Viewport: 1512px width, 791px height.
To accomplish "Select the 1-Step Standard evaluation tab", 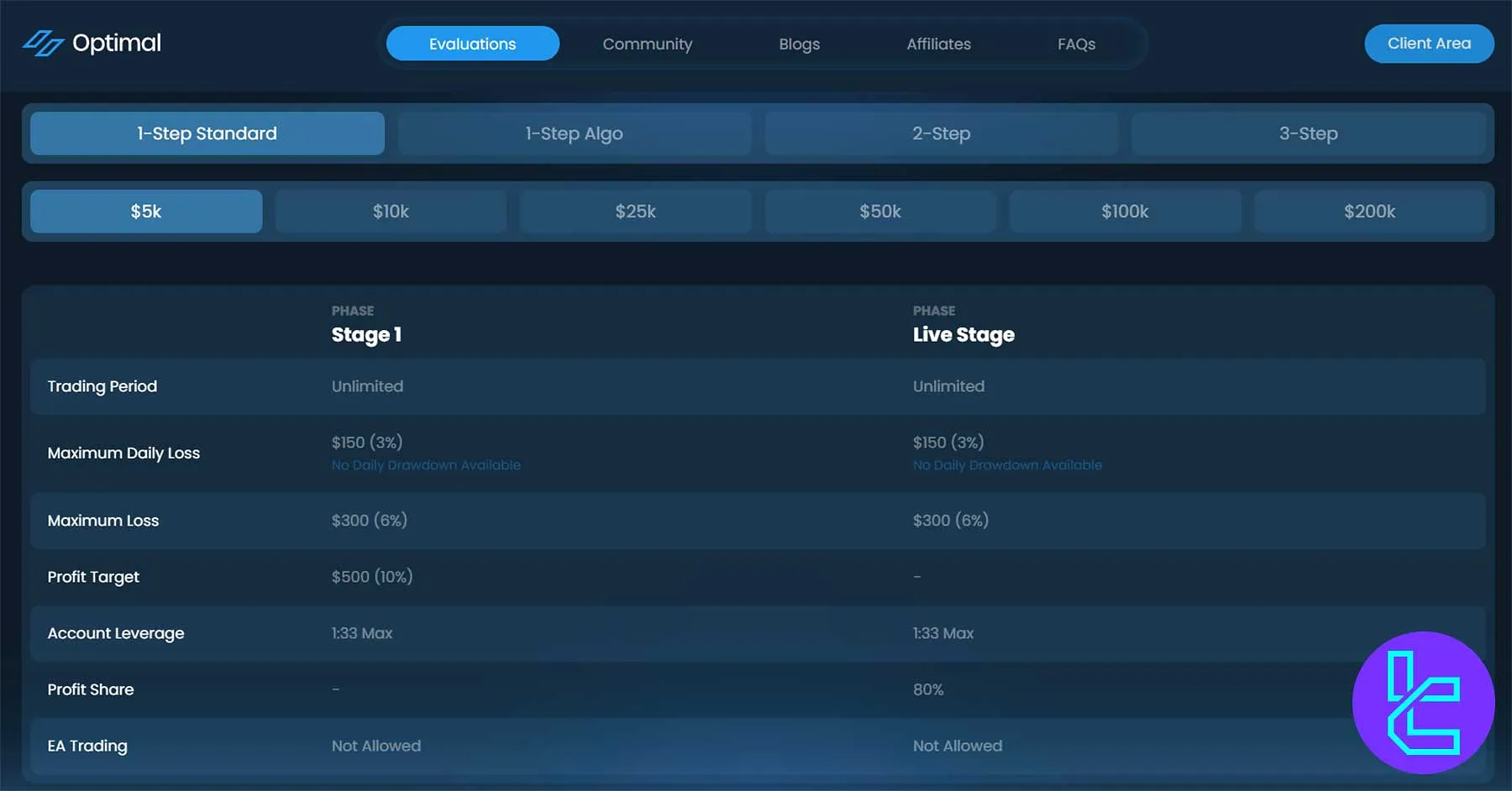I will point(207,134).
